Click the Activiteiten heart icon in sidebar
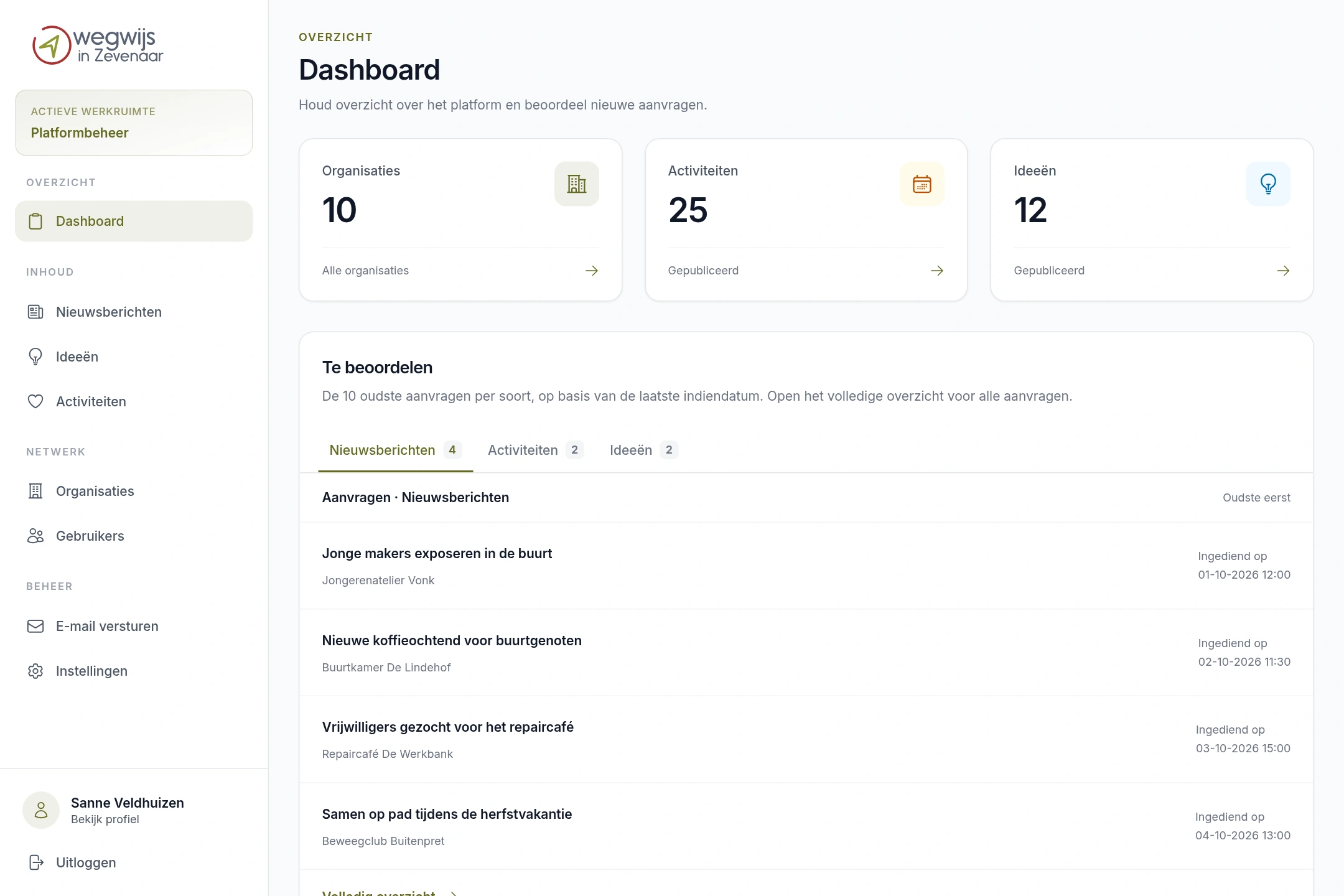 click(x=35, y=401)
